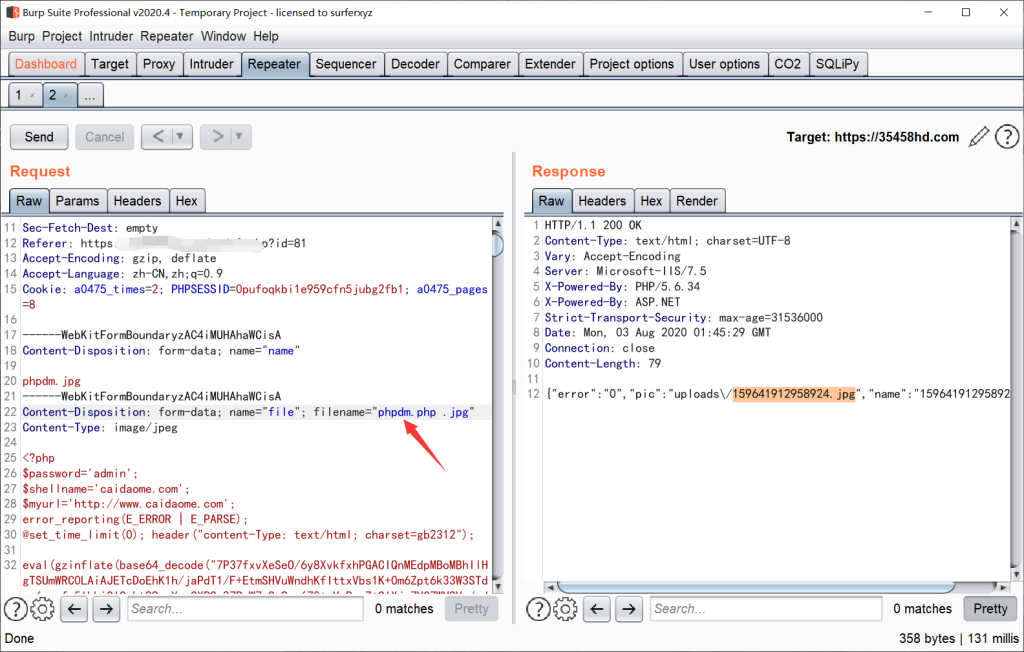
Task: Open Request search settings gear icon
Action: click(42, 609)
